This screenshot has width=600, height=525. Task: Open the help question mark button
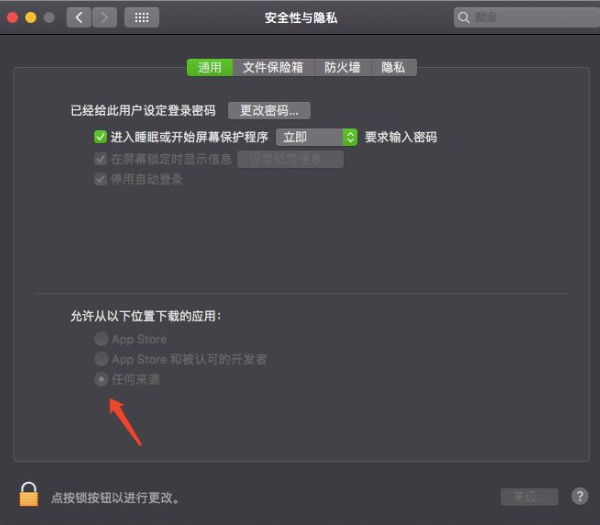click(580, 496)
